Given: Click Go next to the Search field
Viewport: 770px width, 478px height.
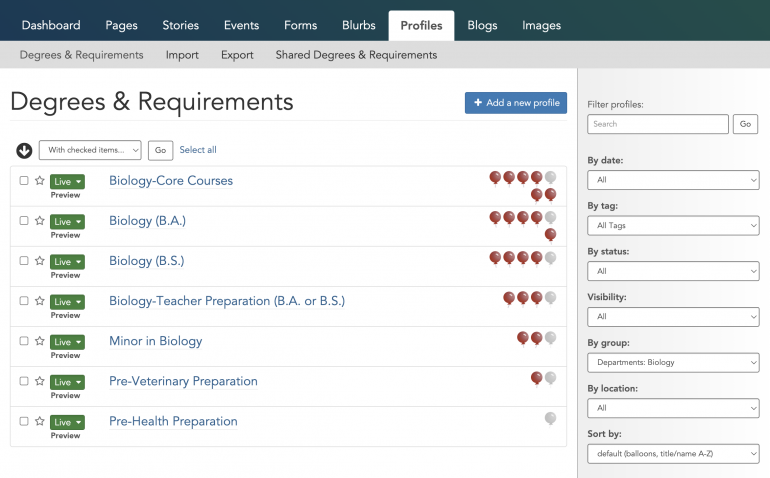Looking at the screenshot, I should [745, 124].
